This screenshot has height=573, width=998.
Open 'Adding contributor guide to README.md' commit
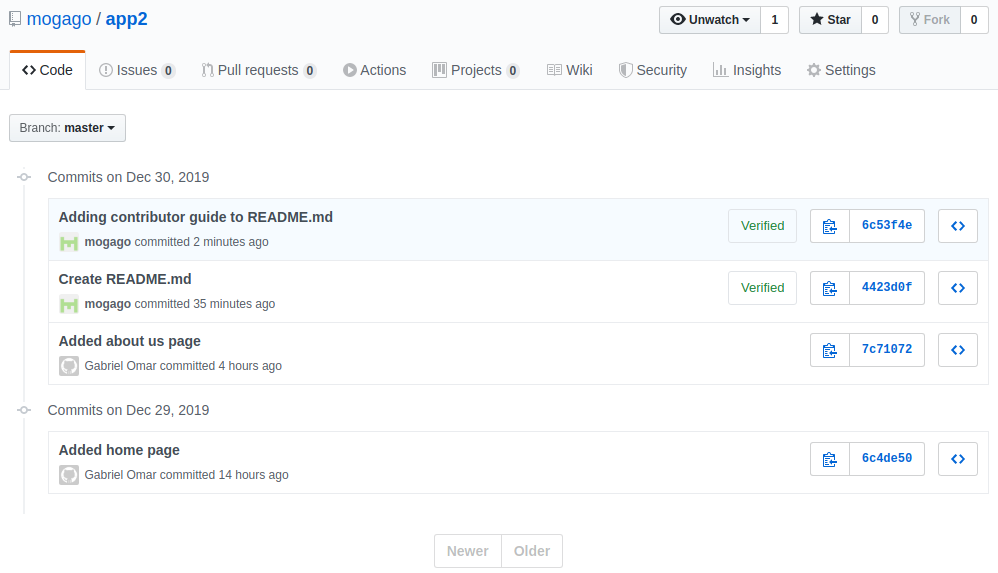click(195, 217)
